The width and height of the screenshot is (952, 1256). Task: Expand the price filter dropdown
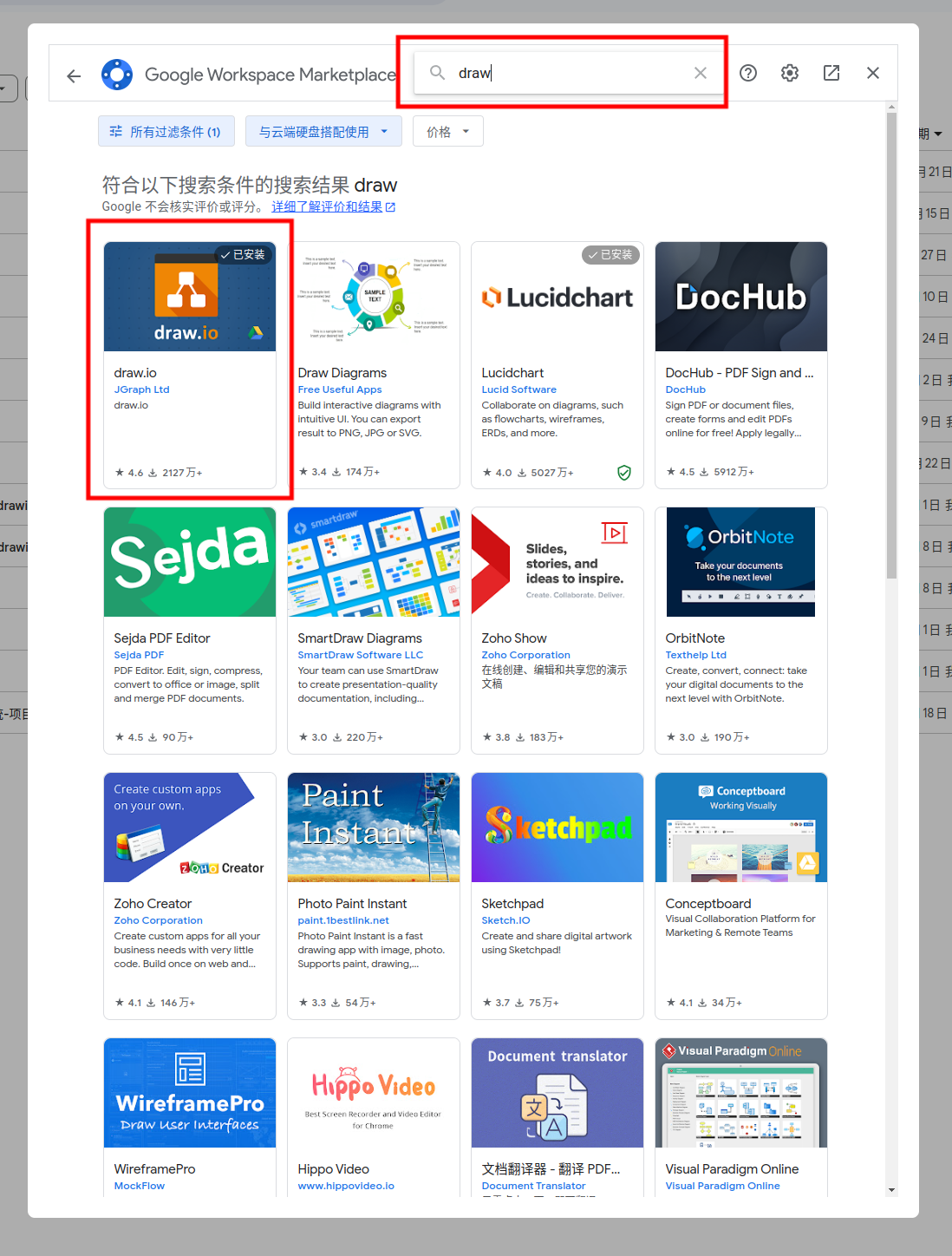tap(448, 132)
